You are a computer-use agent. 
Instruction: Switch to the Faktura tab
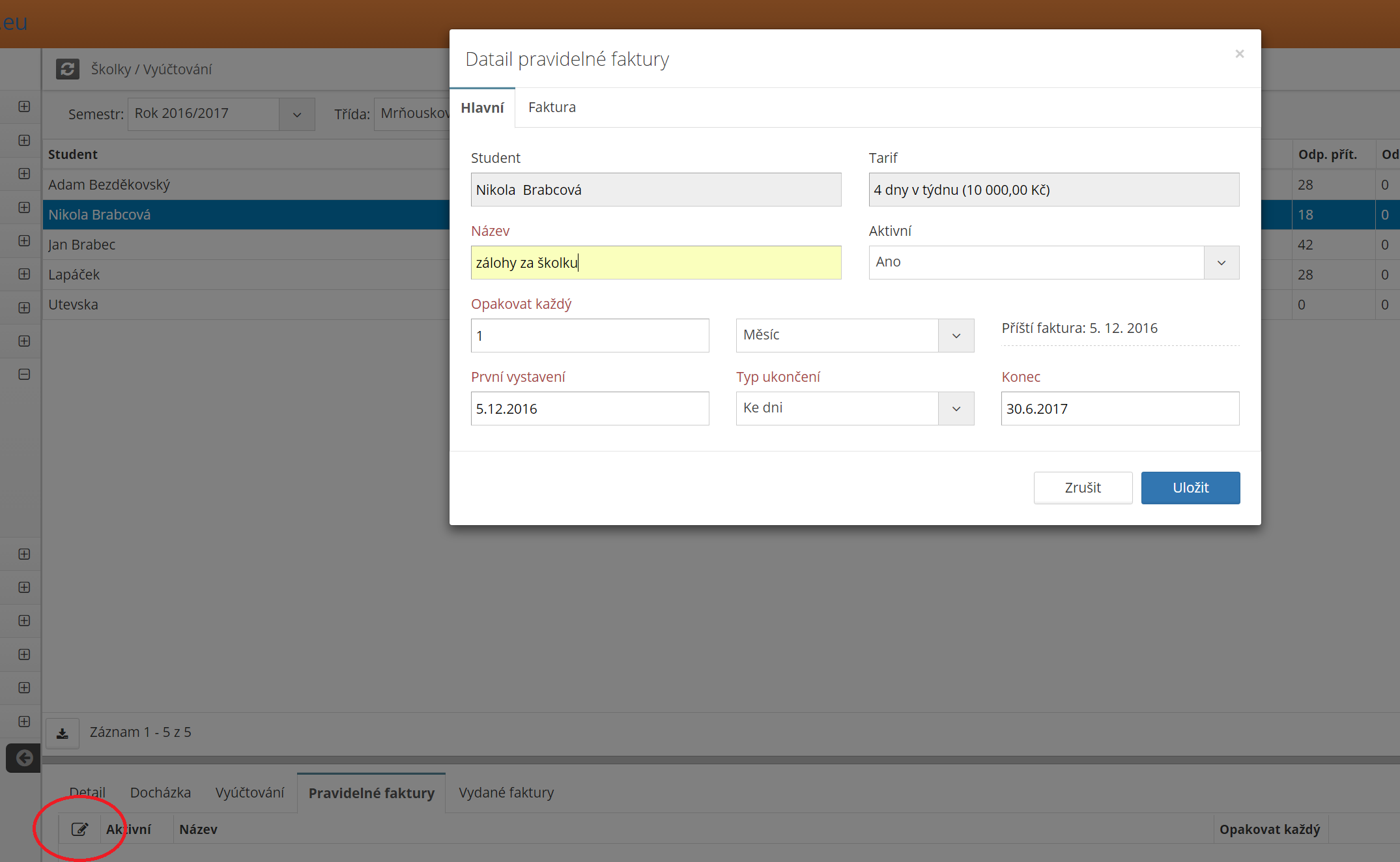(x=552, y=108)
